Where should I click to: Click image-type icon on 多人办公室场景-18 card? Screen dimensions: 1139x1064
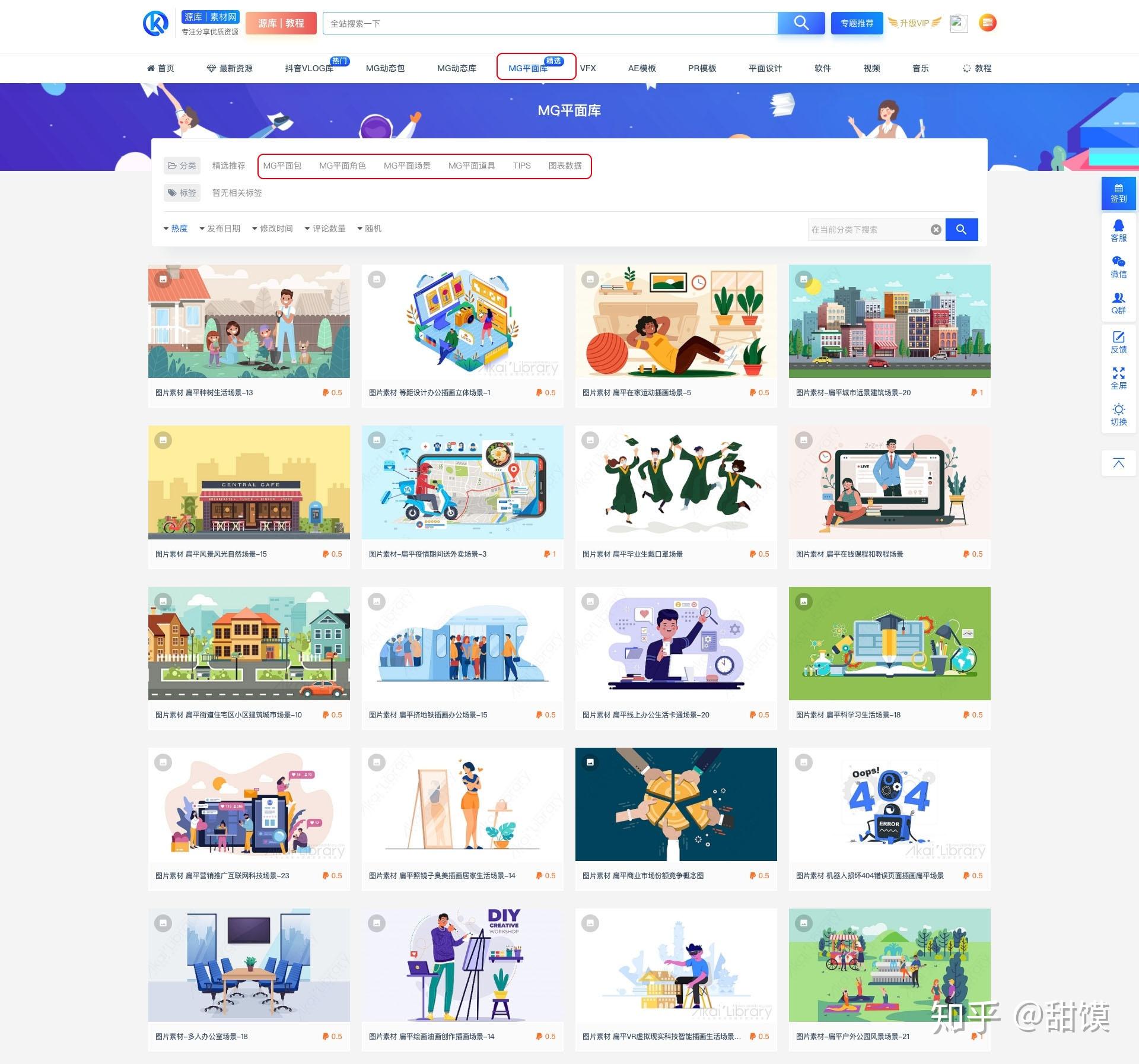point(163,923)
